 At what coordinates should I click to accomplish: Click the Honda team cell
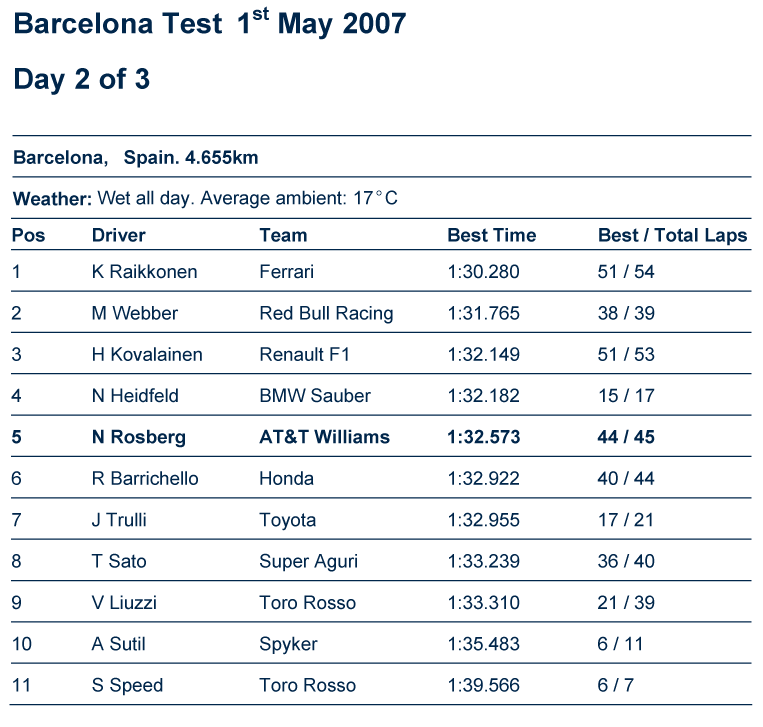coord(286,479)
